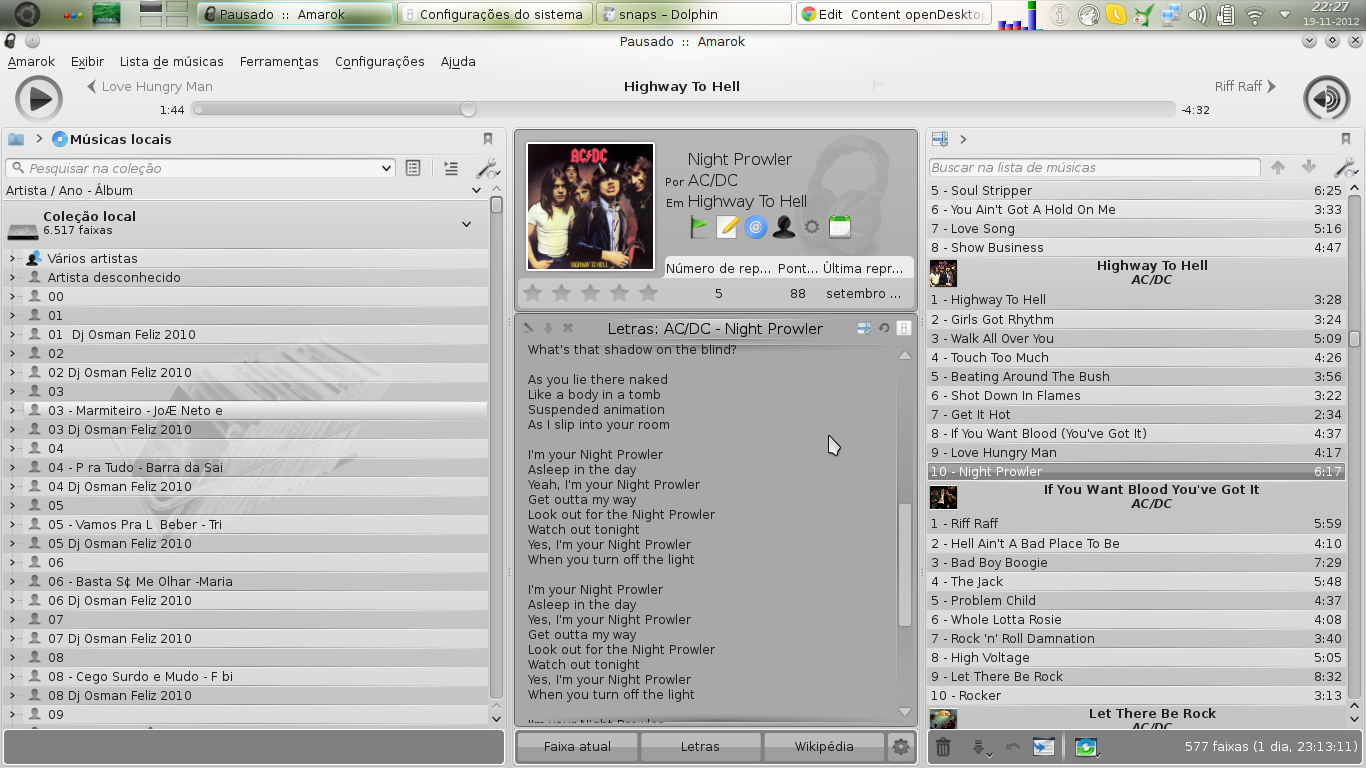Skip to next track Riff Raff
The height and width of the screenshot is (768, 1366).
click(1245, 86)
